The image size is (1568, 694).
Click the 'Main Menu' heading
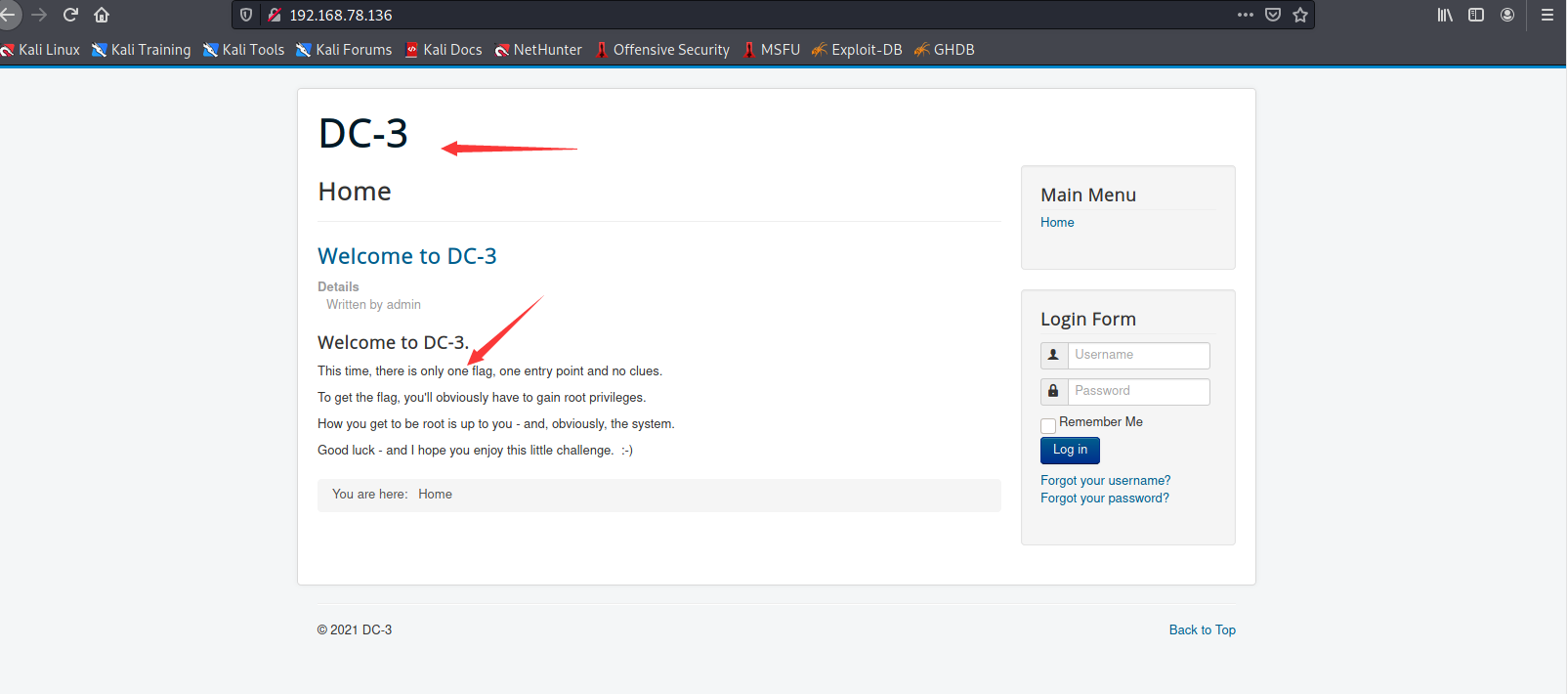[x=1088, y=195]
